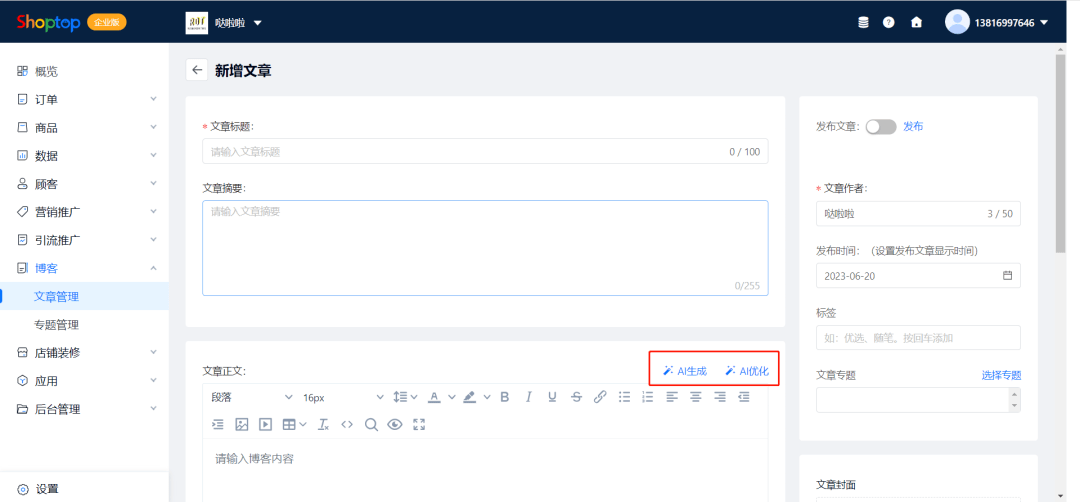Insert a hyperlink using the link icon
Image resolution: width=1080 pixels, height=502 pixels.
coord(600,397)
